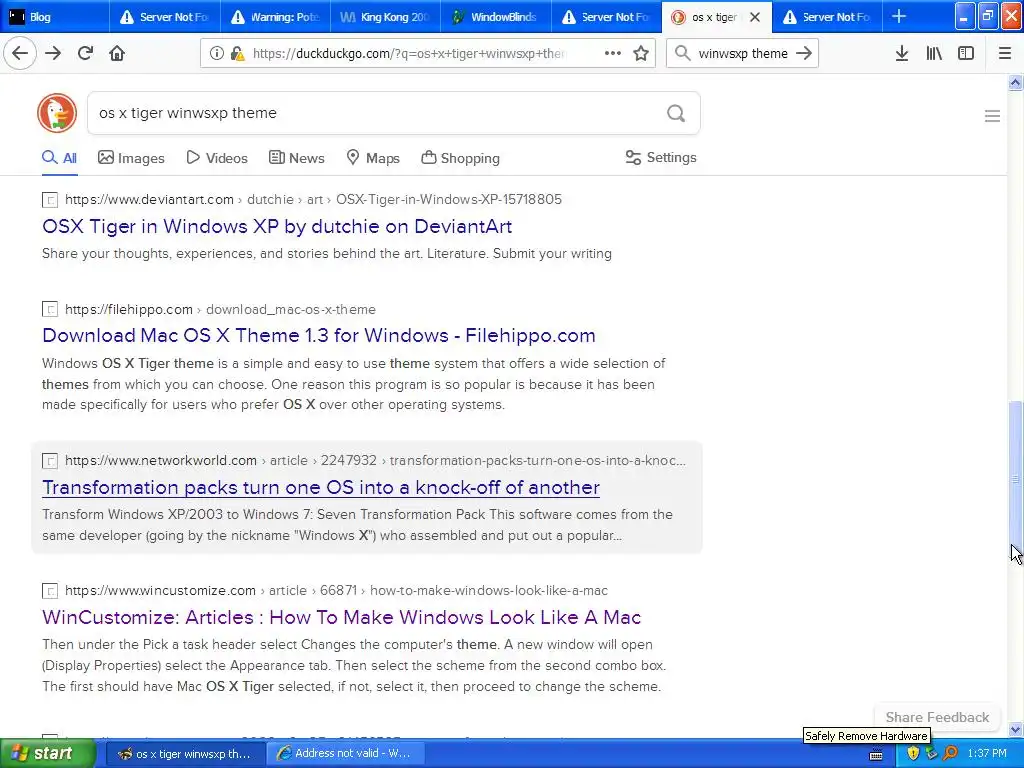Image resolution: width=1024 pixels, height=768 pixels.
Task: Click the scrollbar down arrow
Action: point(1016,729)
